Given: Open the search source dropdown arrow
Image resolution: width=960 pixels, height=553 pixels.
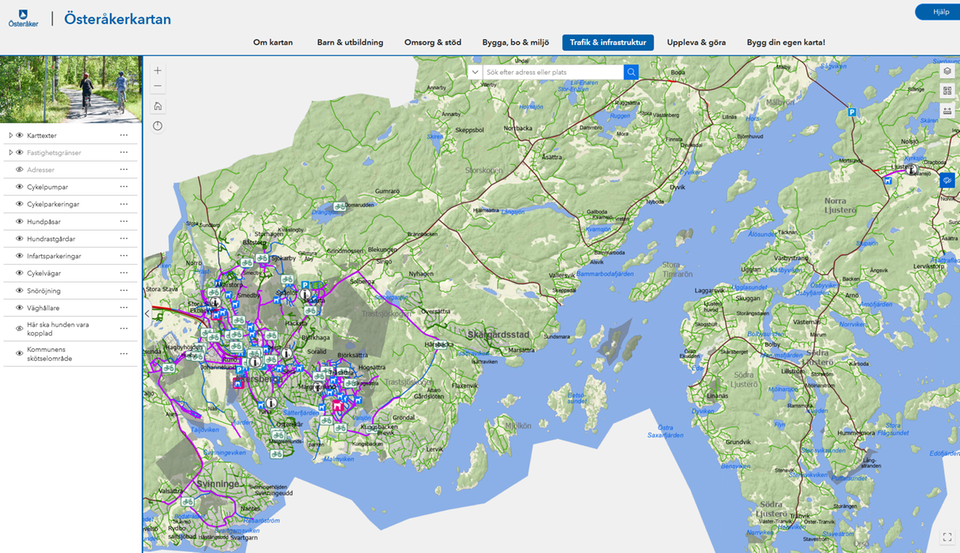Looking at the screenshot, I should tap(475, 72).
